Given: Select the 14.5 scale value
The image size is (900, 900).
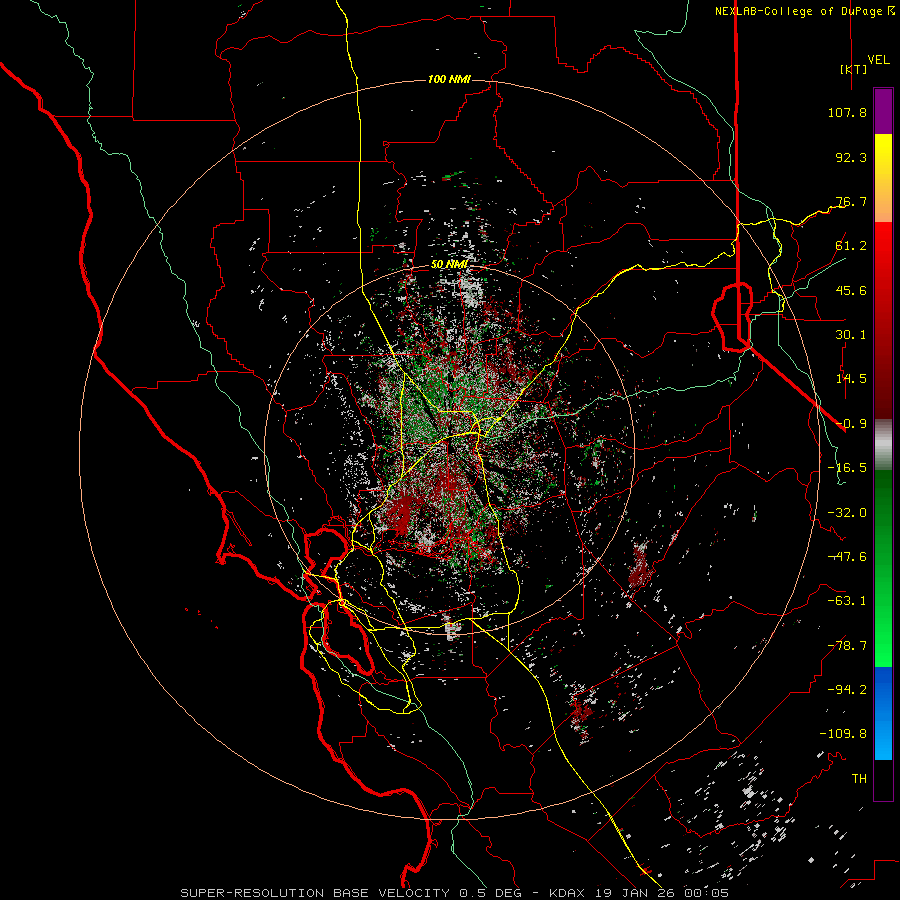Looking at the screenshot, I should pyautogui.click(x=851, y=379).
